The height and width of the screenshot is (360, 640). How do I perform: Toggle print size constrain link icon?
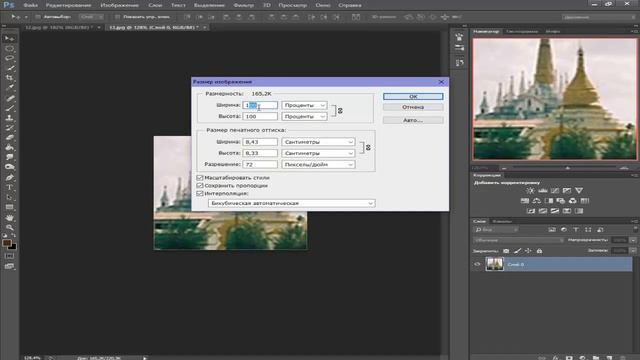[x=368, y=147]
